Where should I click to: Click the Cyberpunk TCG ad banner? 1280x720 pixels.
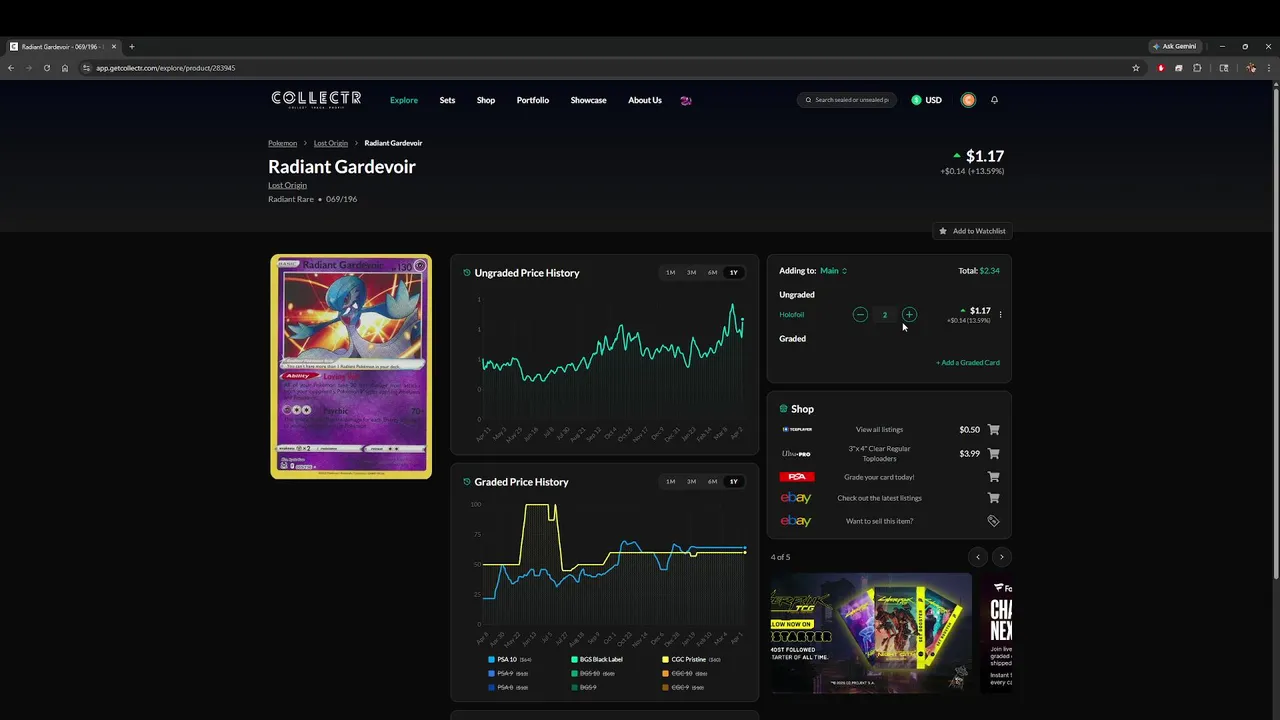click(x=871, y=633)
